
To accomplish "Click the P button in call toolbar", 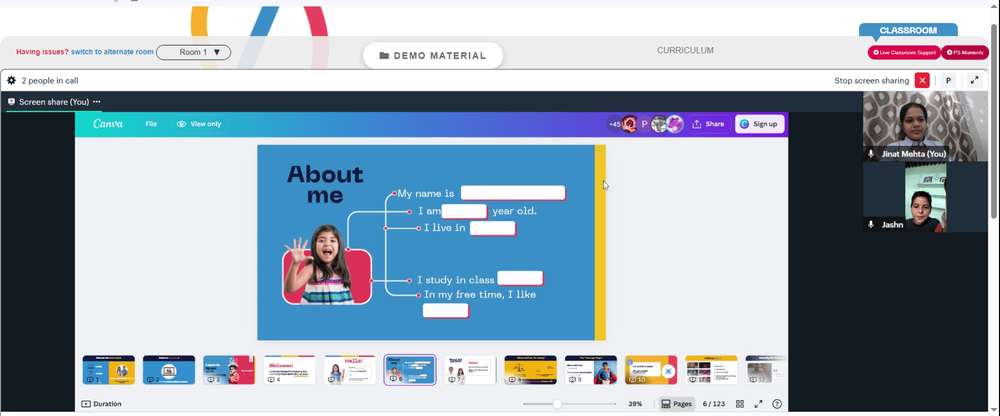I will [x=948, y=80].
